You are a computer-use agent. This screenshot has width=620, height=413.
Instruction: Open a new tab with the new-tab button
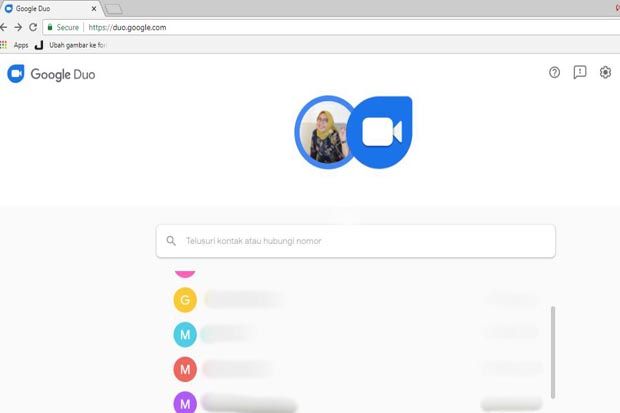click(x=114, y=9)
